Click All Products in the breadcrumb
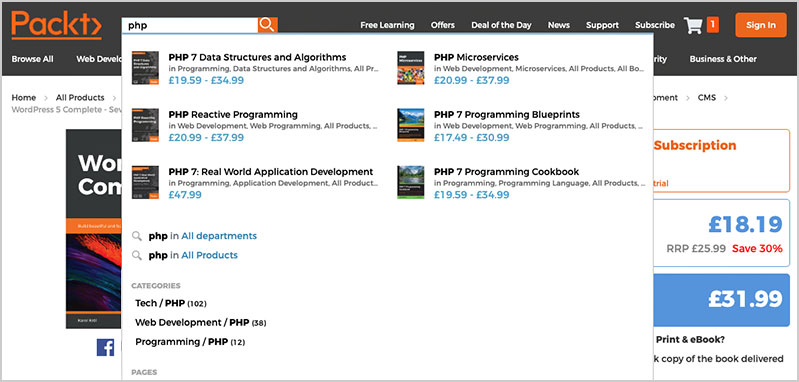Viewport: 799px width, 382px height. [x=80, y=97]
